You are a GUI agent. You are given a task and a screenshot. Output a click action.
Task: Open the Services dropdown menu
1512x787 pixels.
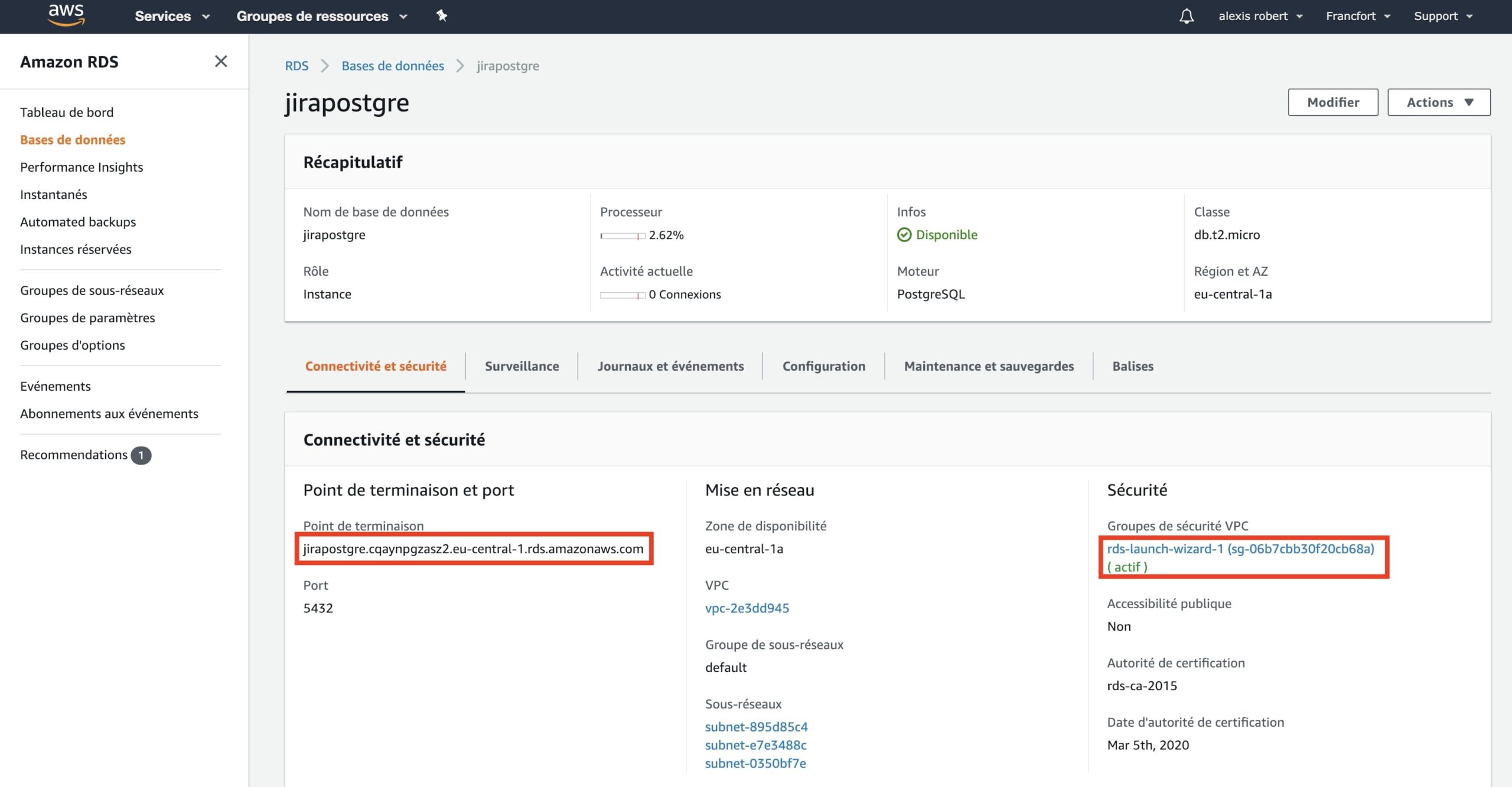click(172, 16)
